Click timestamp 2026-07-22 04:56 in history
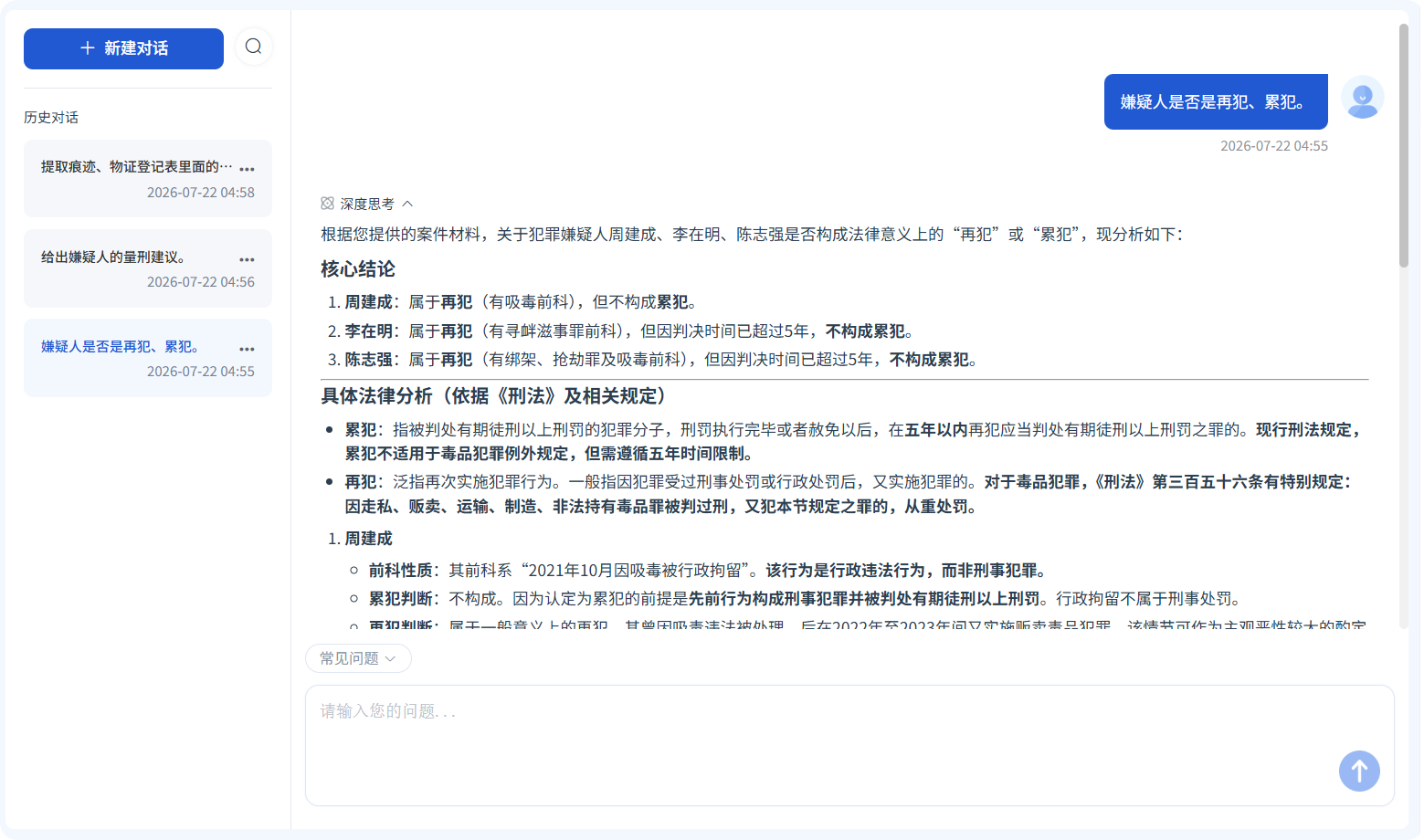The height and width of the screenshot is (840, 1424). pyautogui.click(x=201, y=282)
